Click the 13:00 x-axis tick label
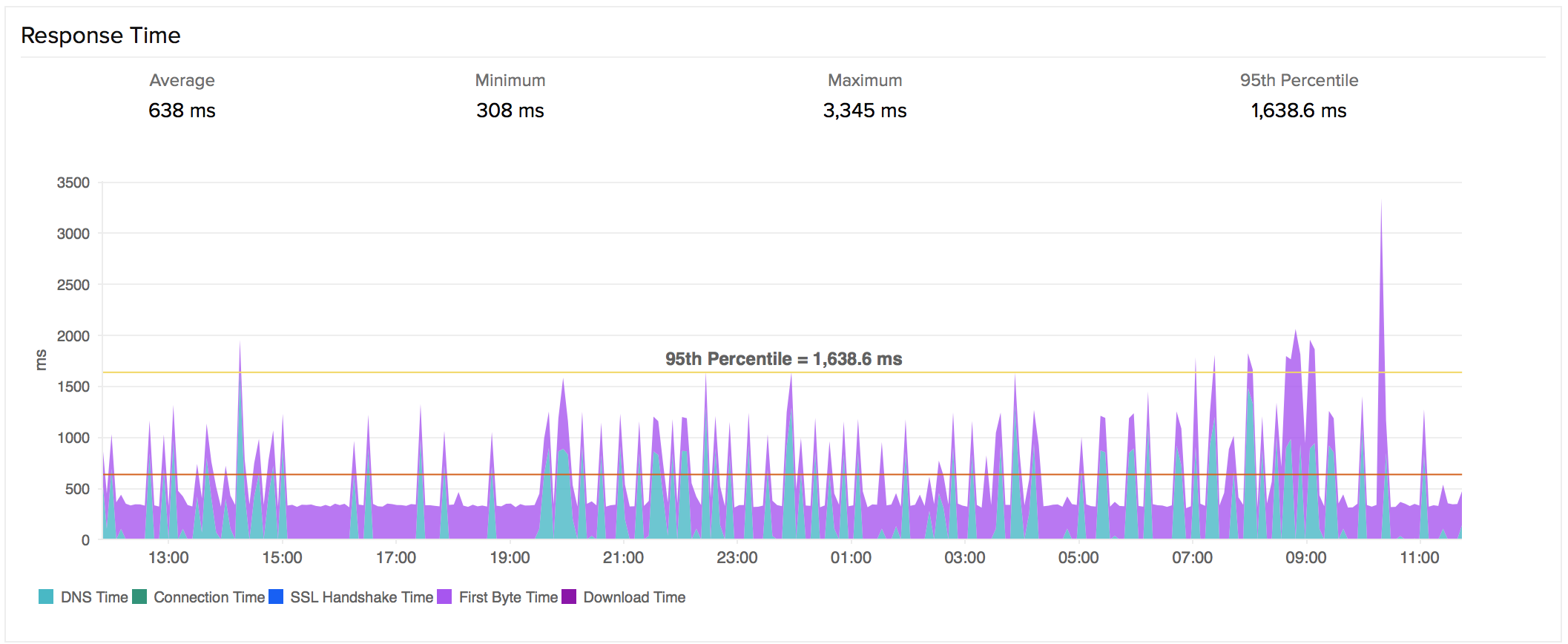The image size is (1568, 644). click(x=168, y=558)
